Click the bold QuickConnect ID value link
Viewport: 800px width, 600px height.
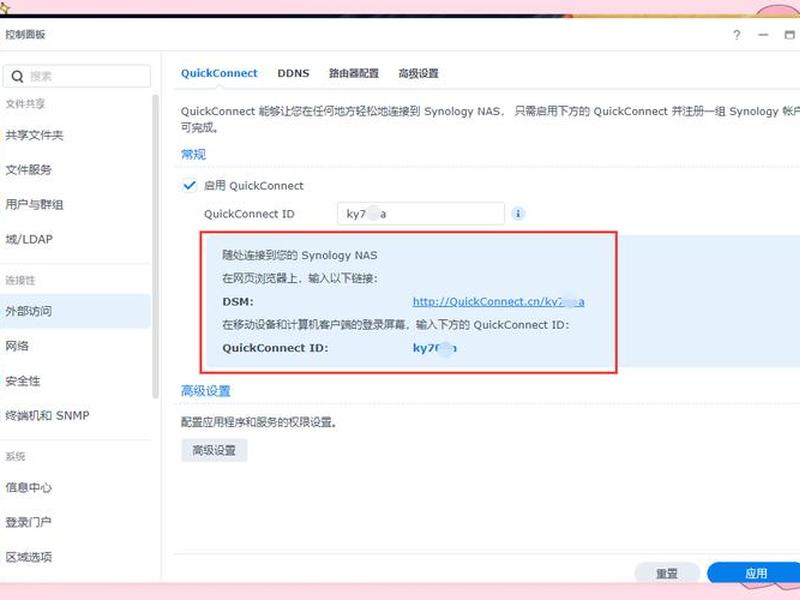pos(435,348)
